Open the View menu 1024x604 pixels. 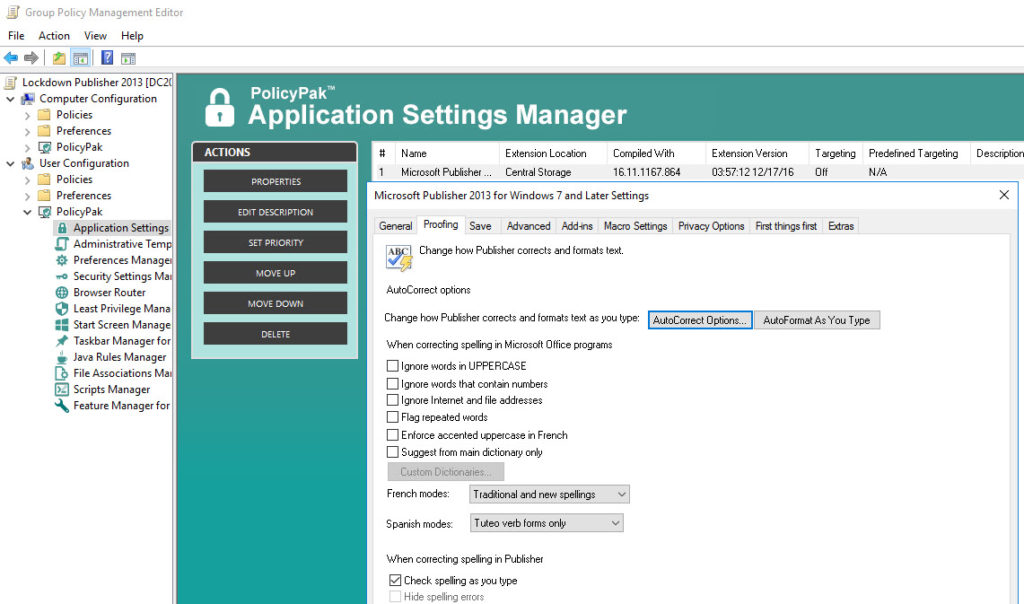coord(95,36)
